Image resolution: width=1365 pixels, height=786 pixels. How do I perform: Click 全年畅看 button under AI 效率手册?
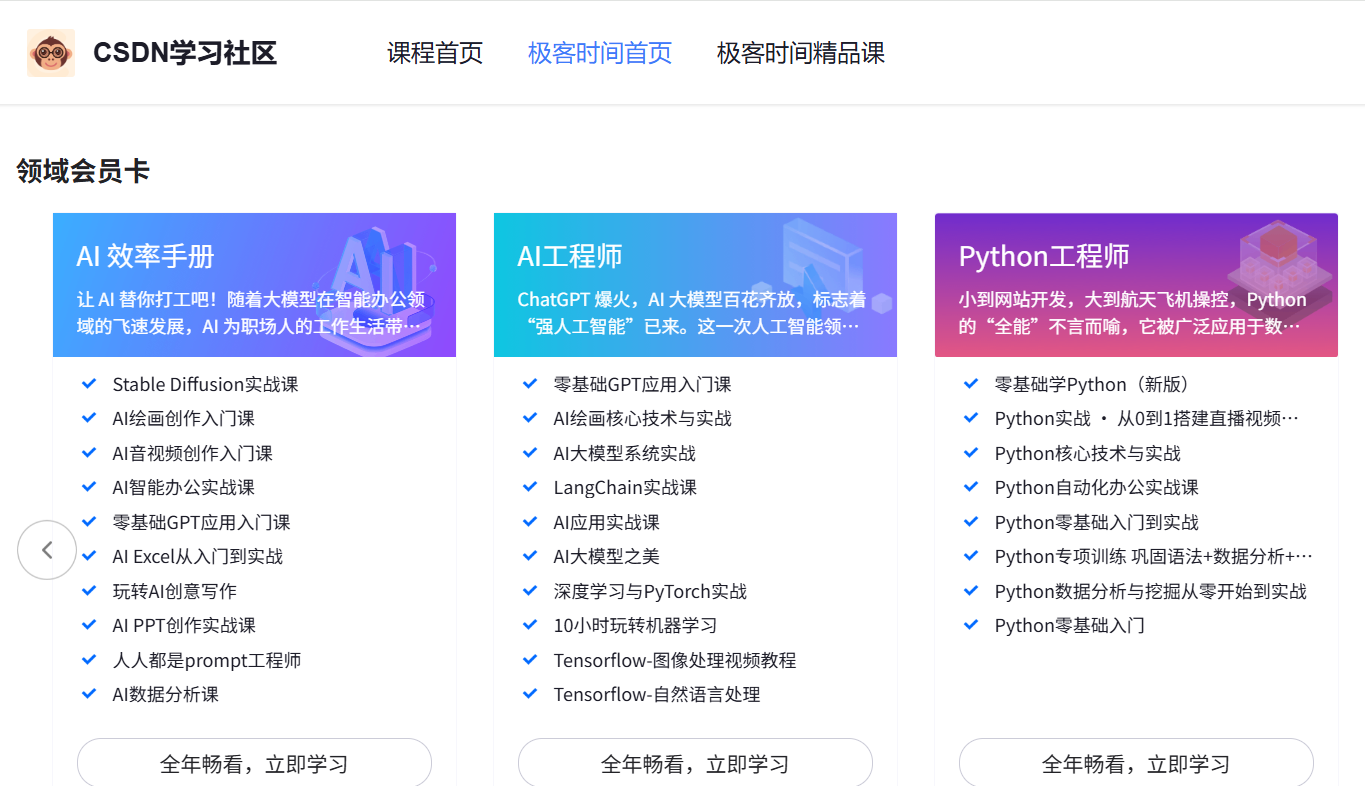tap(254, 763)
